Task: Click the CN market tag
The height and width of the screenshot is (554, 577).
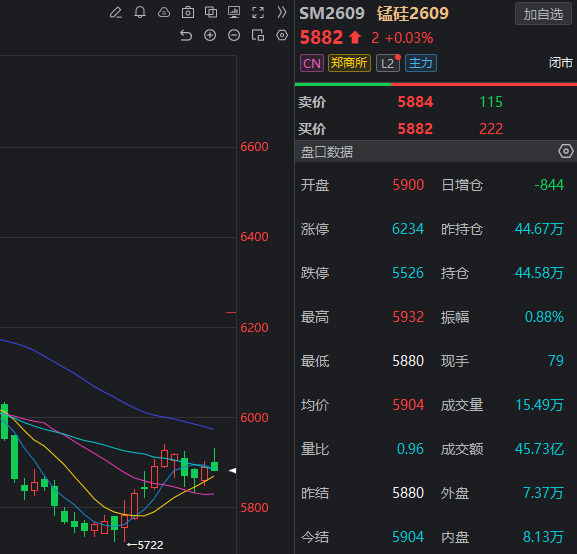Action: pyautogui.click(x=312, y=63)
